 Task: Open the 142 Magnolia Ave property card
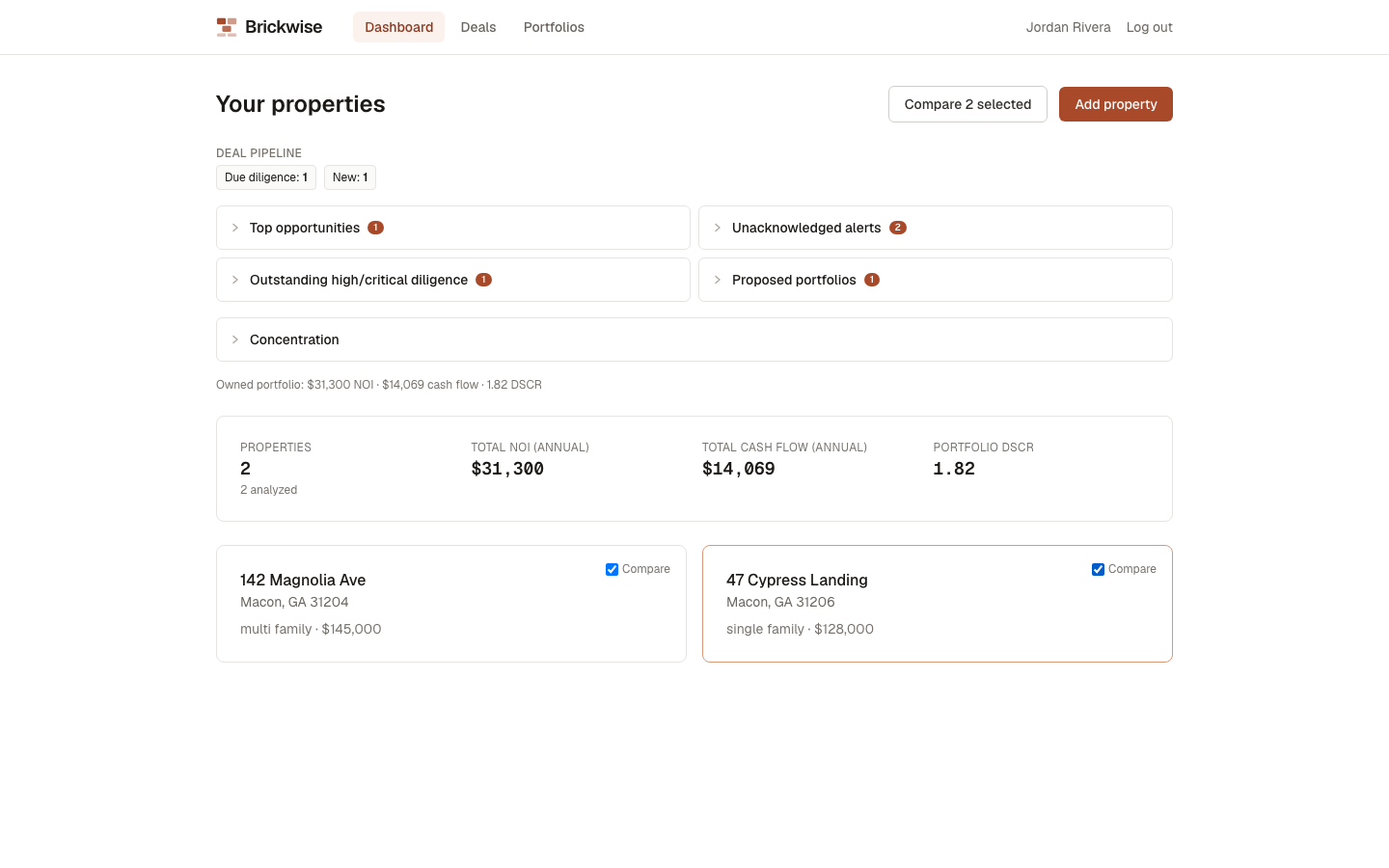pos(451,604)
